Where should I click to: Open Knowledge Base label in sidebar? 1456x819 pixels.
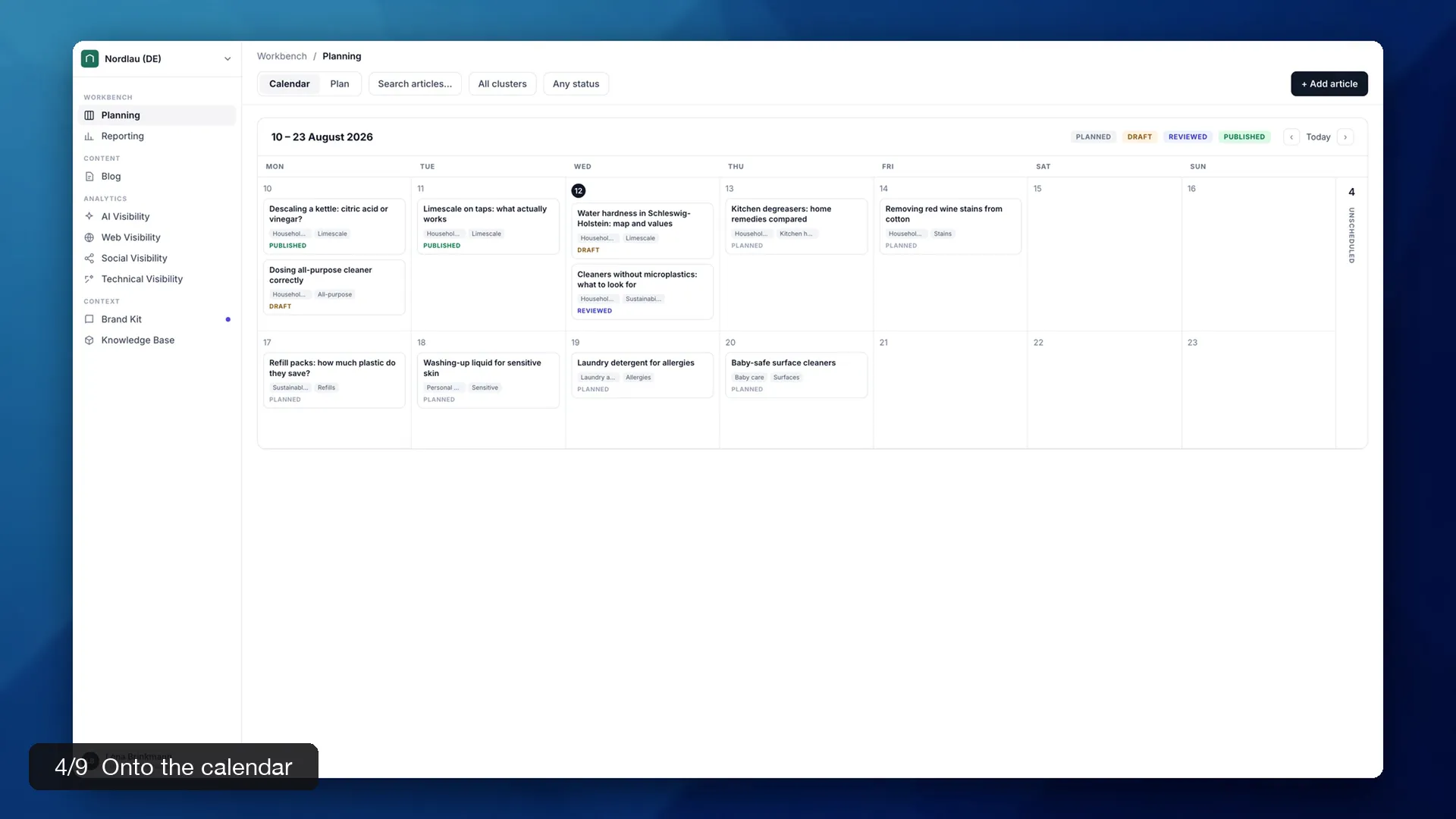point(138,340)
